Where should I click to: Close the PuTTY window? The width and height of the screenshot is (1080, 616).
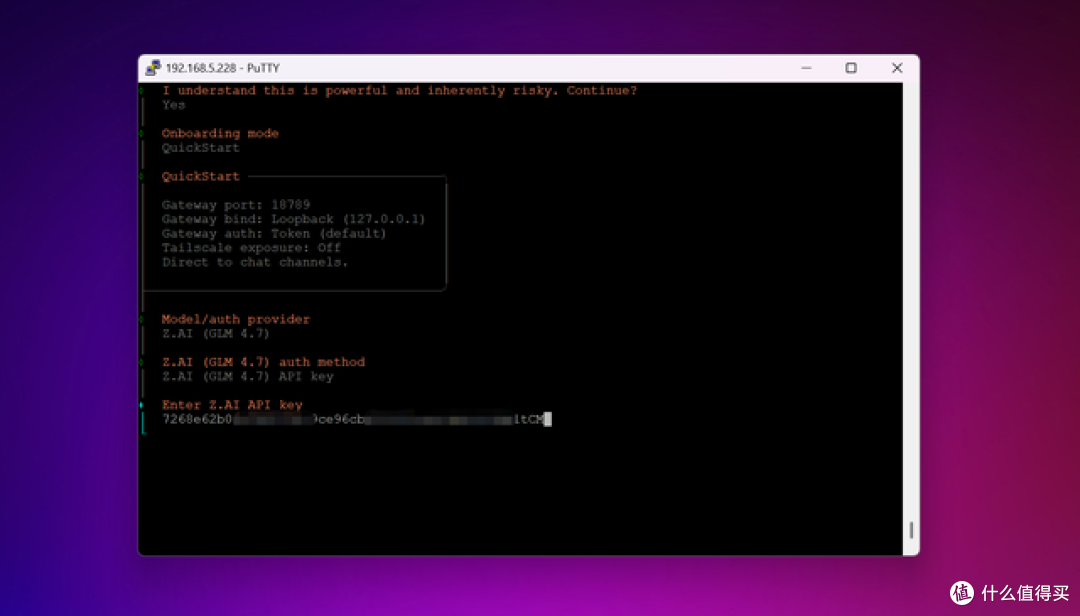(897, 68)
